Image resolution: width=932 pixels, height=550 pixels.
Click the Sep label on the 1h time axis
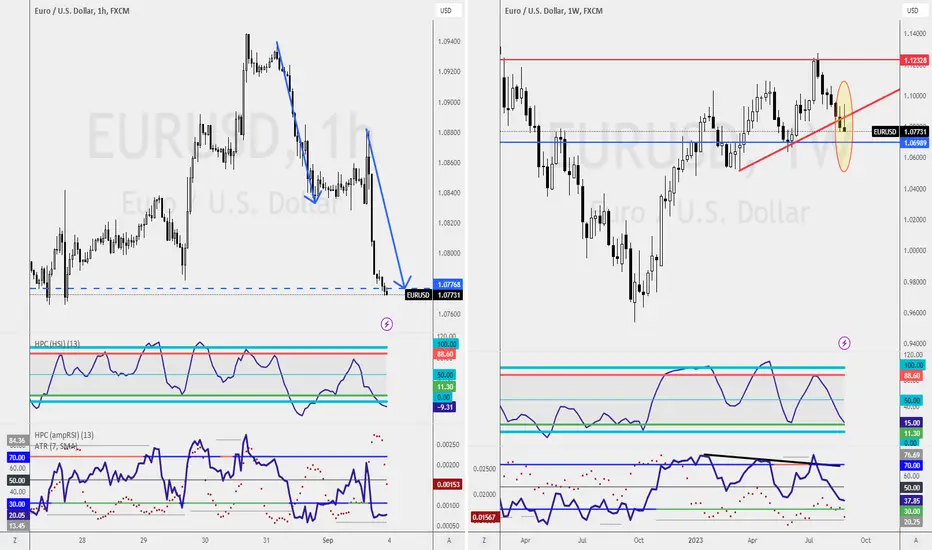[x=328, y=540]
